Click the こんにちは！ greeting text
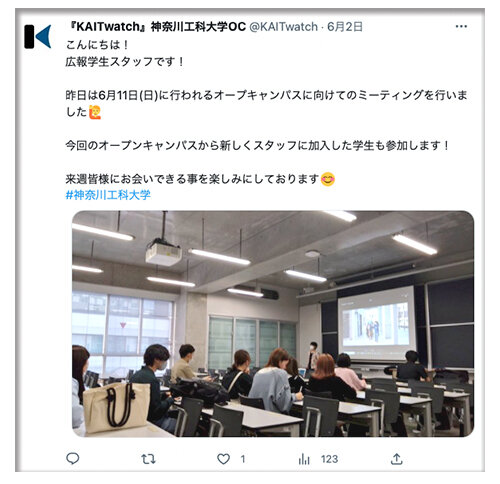 [97, 45]
